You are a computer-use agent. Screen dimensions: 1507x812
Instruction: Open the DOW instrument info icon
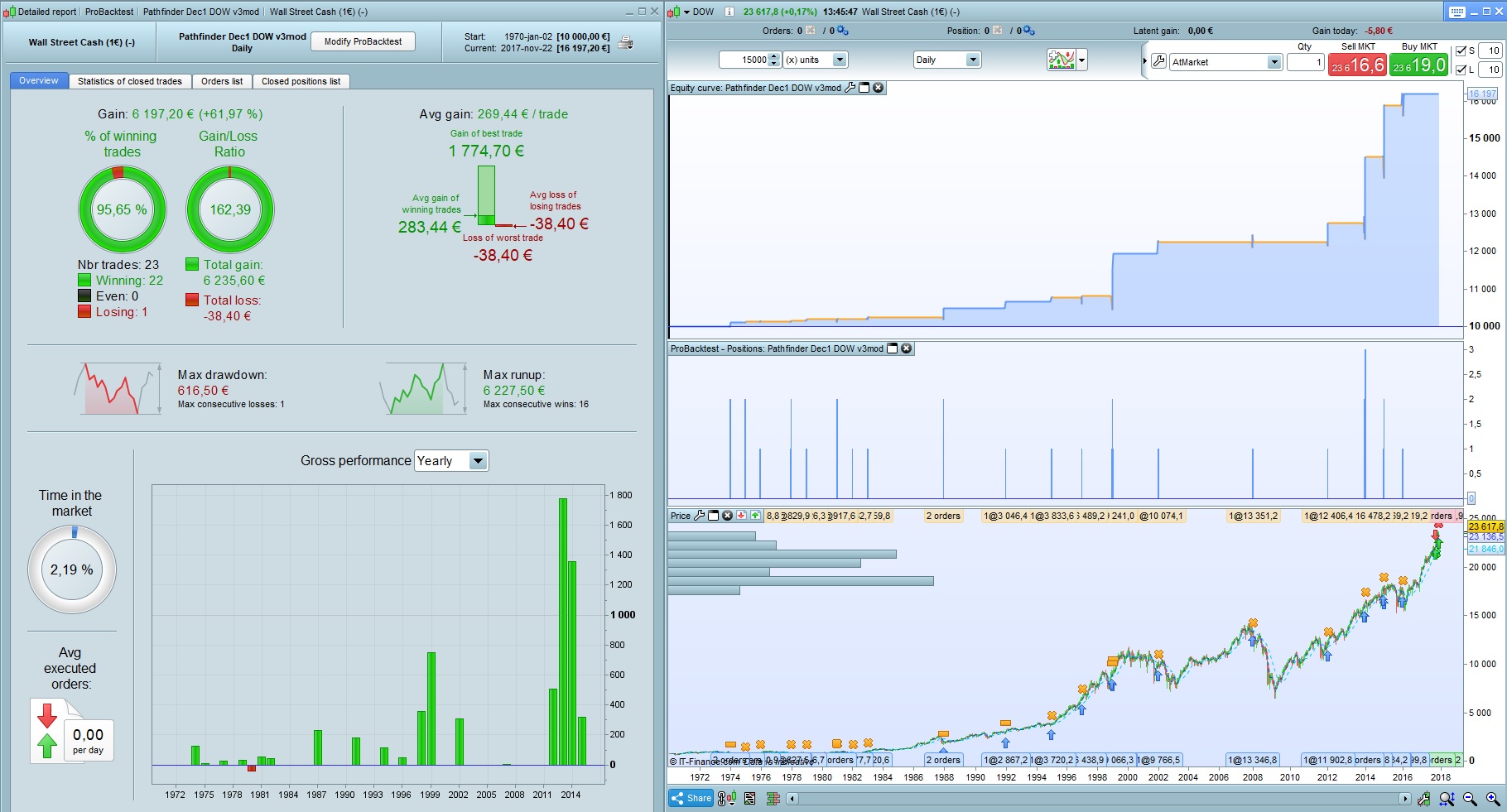[729, 12]
